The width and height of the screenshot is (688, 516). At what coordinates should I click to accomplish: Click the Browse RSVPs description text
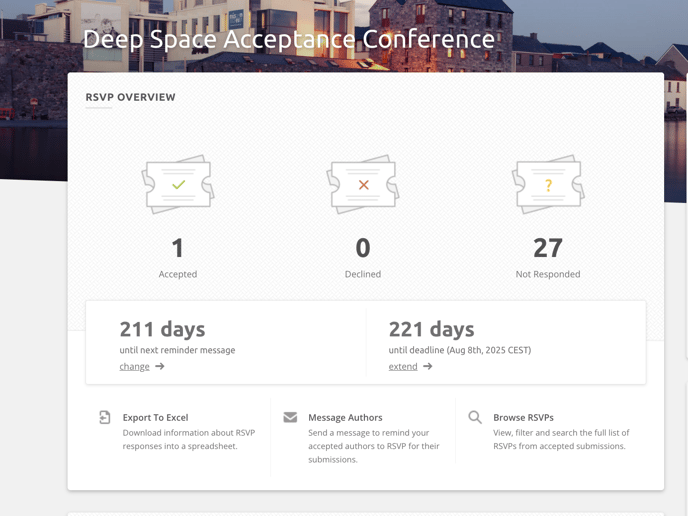point(561,439)
